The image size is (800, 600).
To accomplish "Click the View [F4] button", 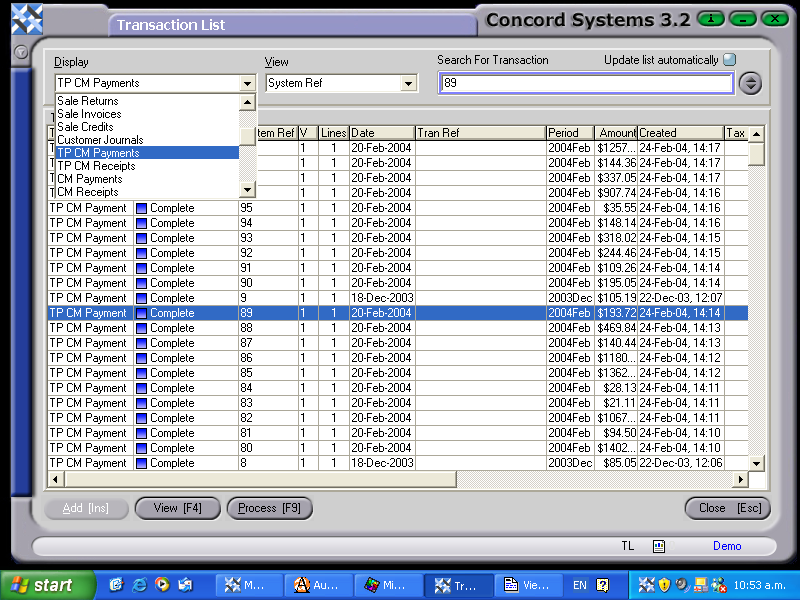I will point(177,508).
